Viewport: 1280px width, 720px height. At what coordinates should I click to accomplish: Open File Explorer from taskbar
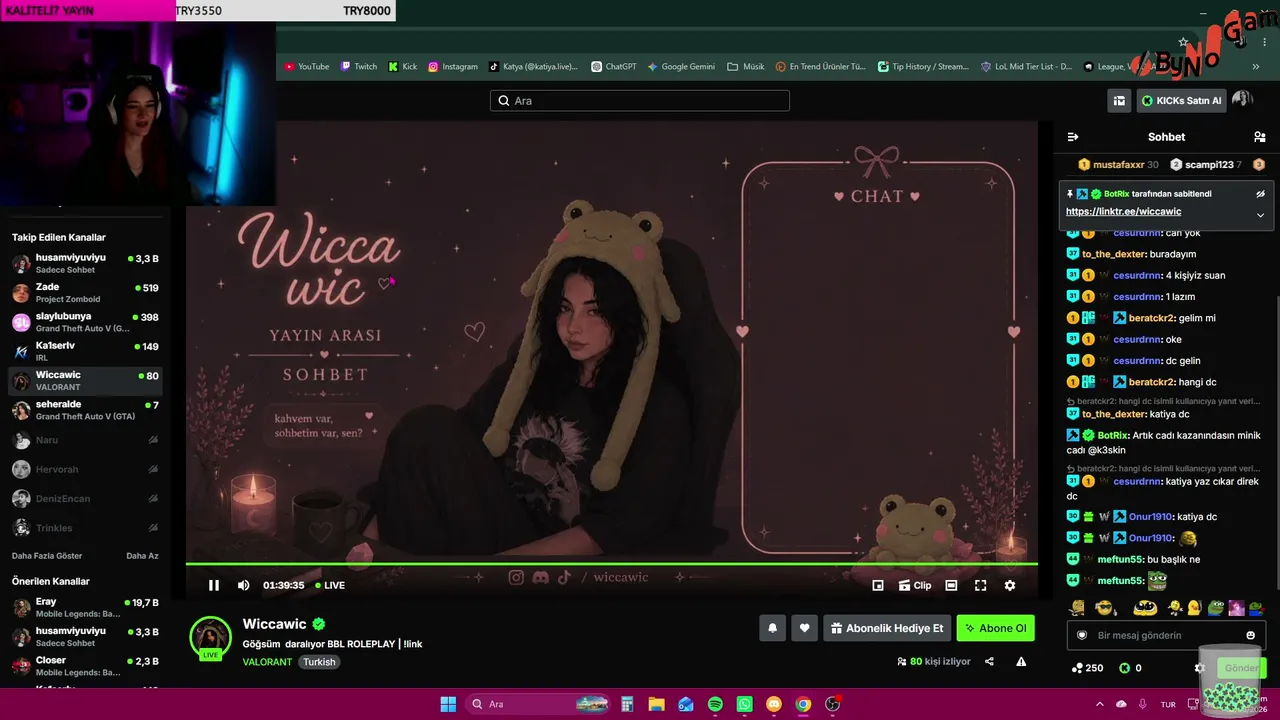coord(656,704)
